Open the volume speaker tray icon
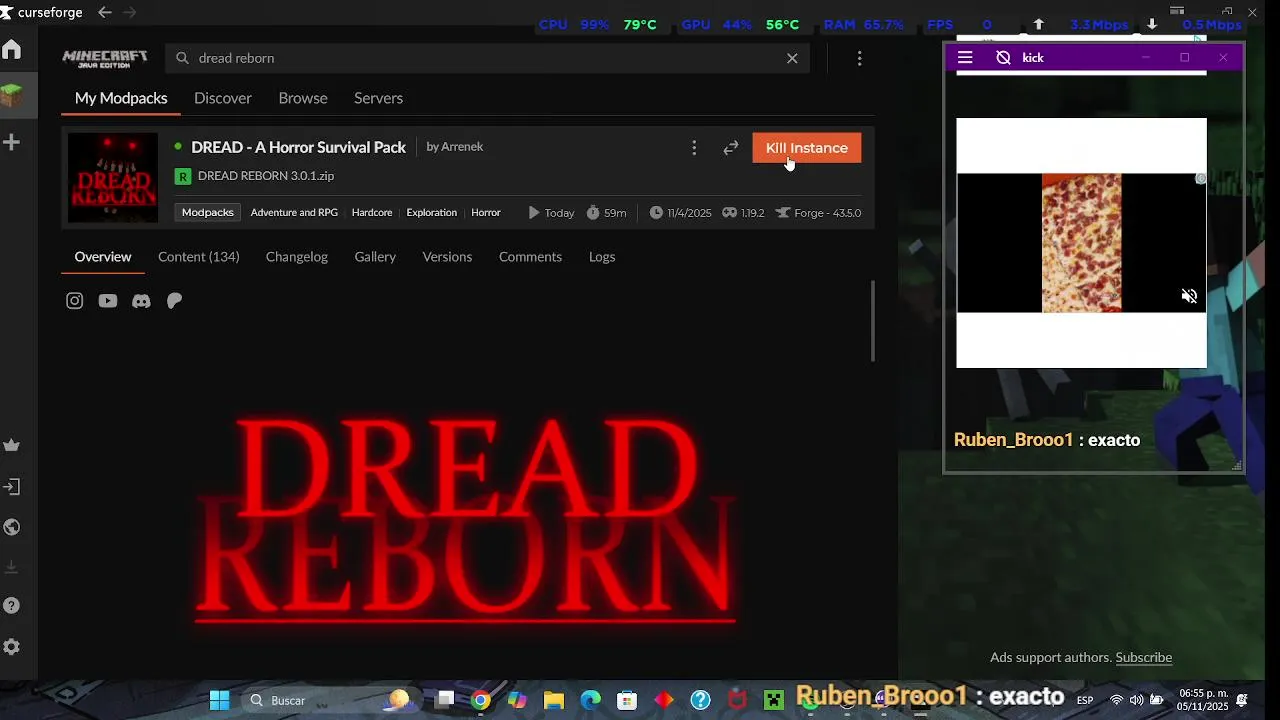Image resolution: width=1280 pixels, height=720 pixels. point(1136,700)
